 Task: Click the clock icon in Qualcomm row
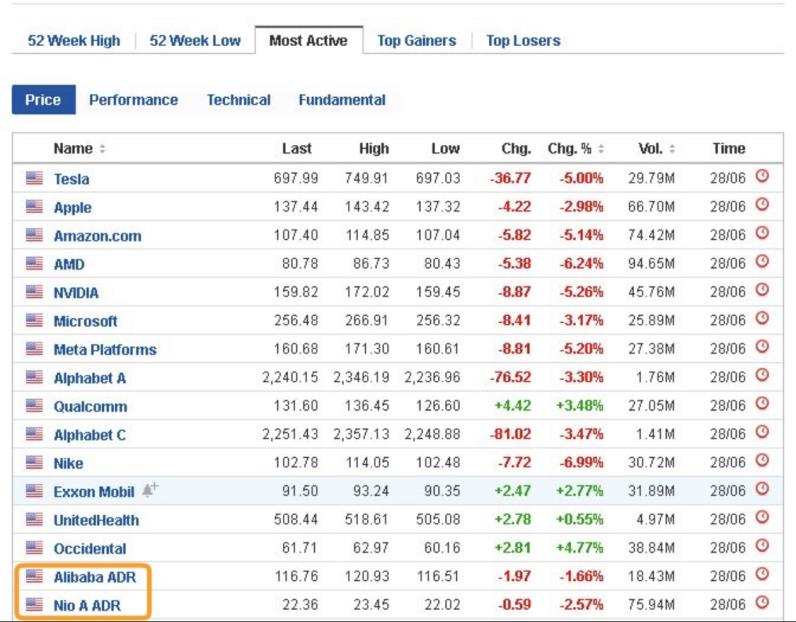point(762,404)
